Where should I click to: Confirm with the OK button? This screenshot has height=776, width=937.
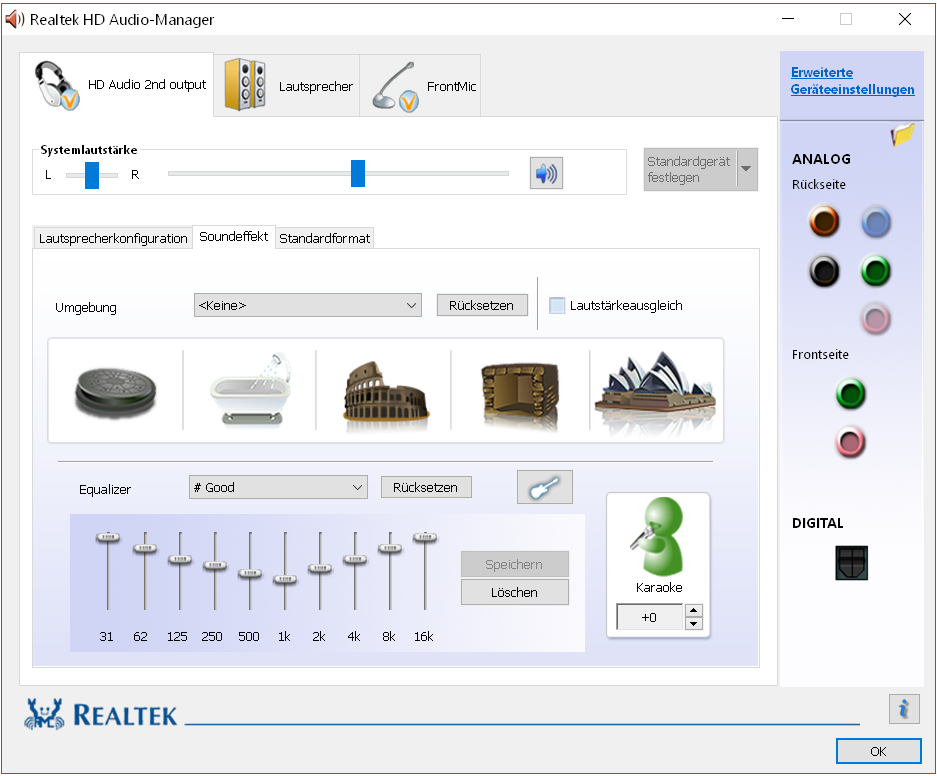(x=878, y=751)
